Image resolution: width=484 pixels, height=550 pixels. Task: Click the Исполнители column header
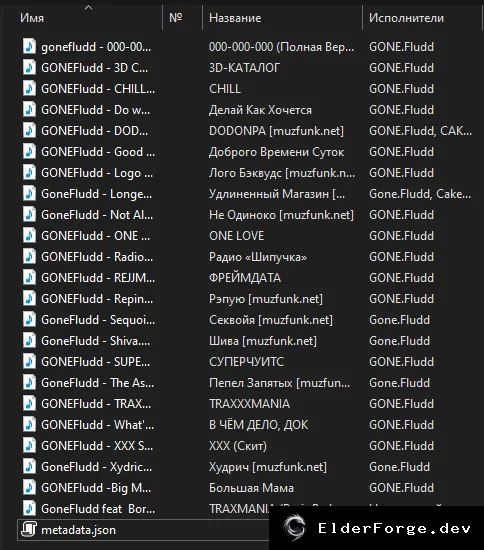[406, 18]
